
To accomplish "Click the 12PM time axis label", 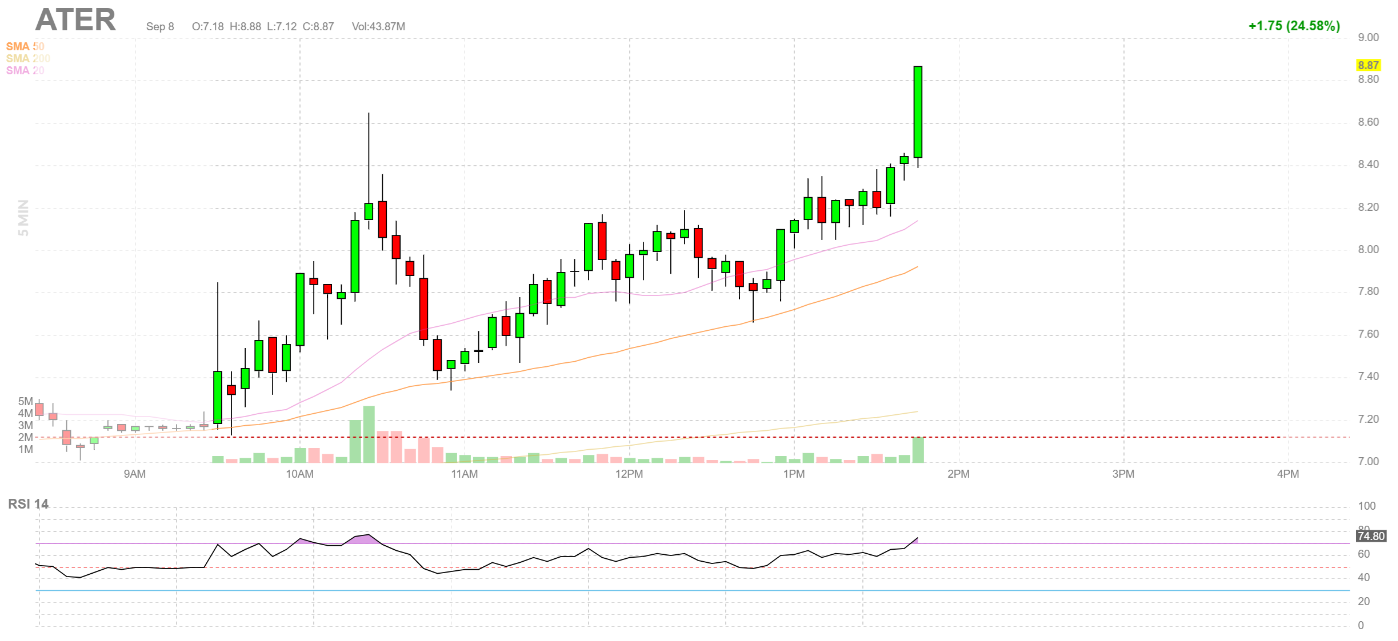I will (628, 473).
